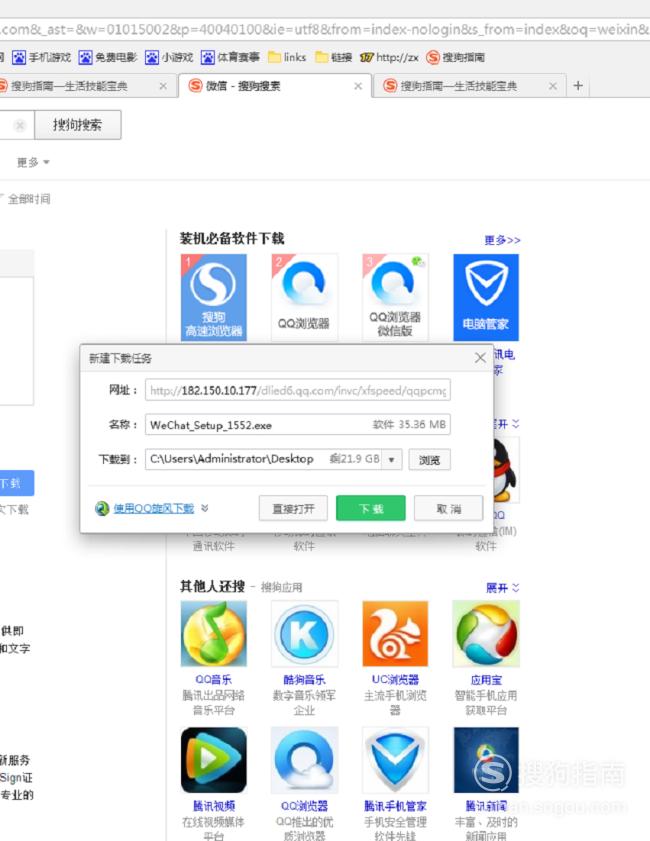Expand section via 开 link behind dialog
650x841 pixels.
(506, 424)
